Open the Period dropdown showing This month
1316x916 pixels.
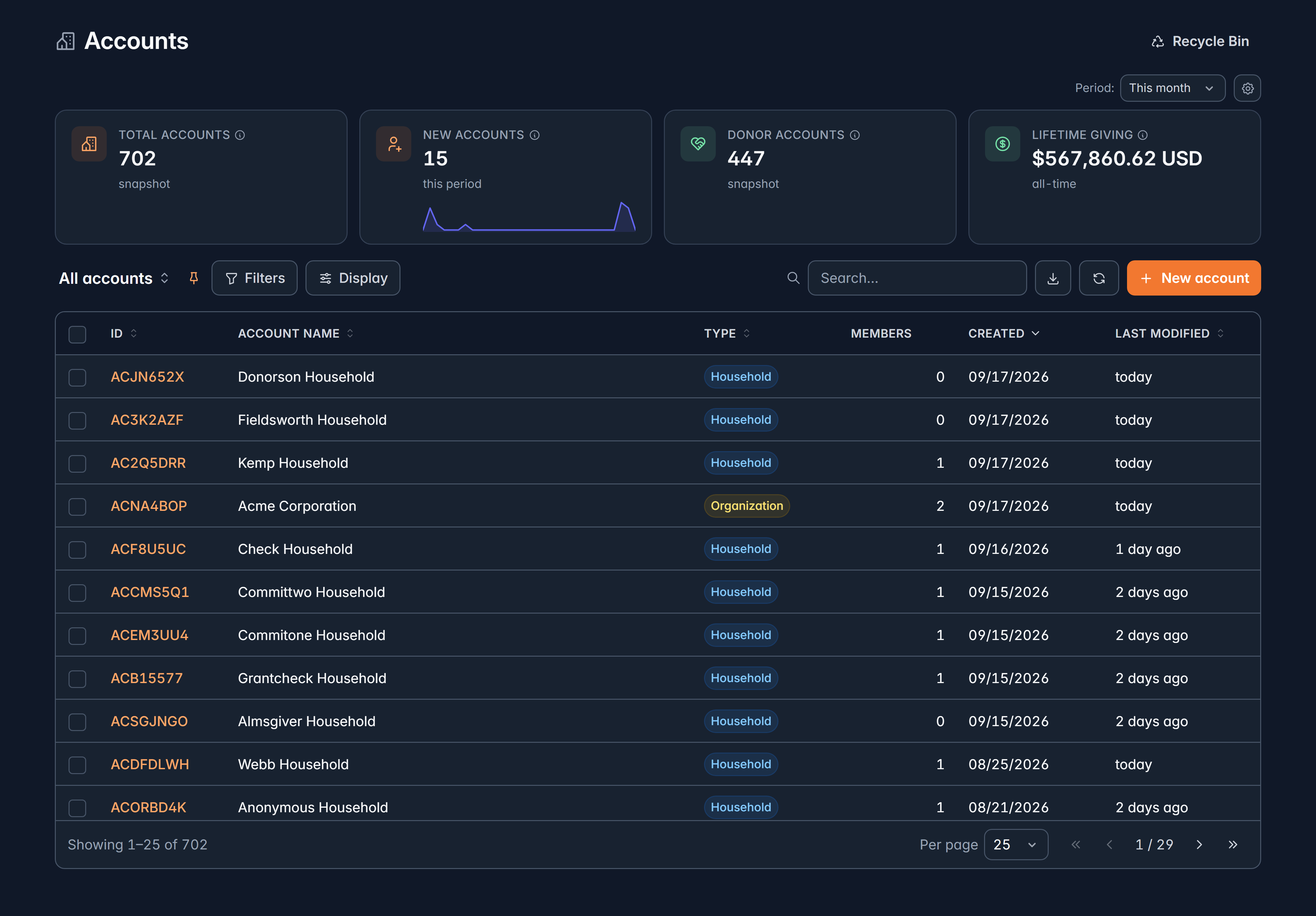coord(1172,88)
